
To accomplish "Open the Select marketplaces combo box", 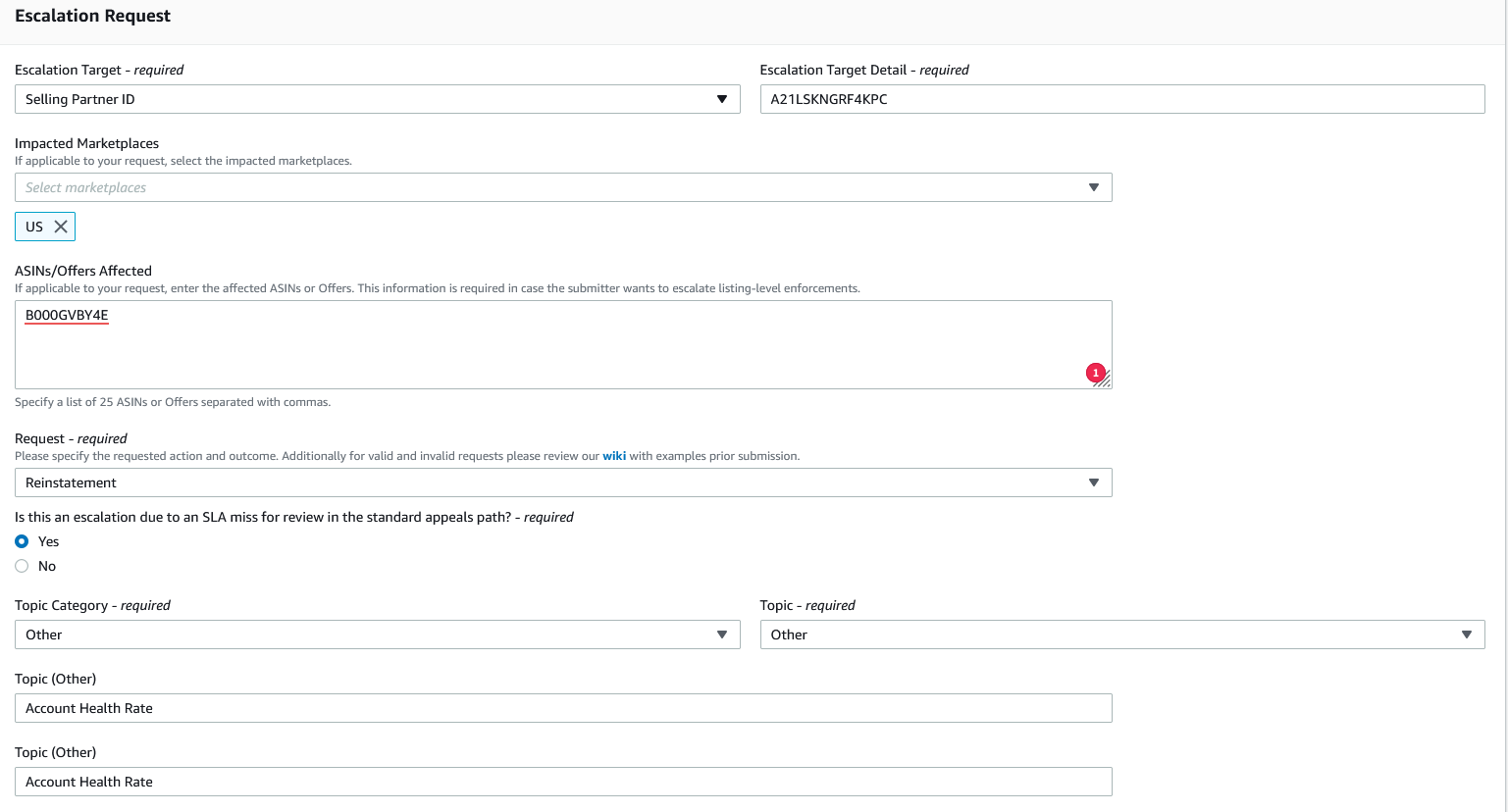I will [x=549, y=187].
